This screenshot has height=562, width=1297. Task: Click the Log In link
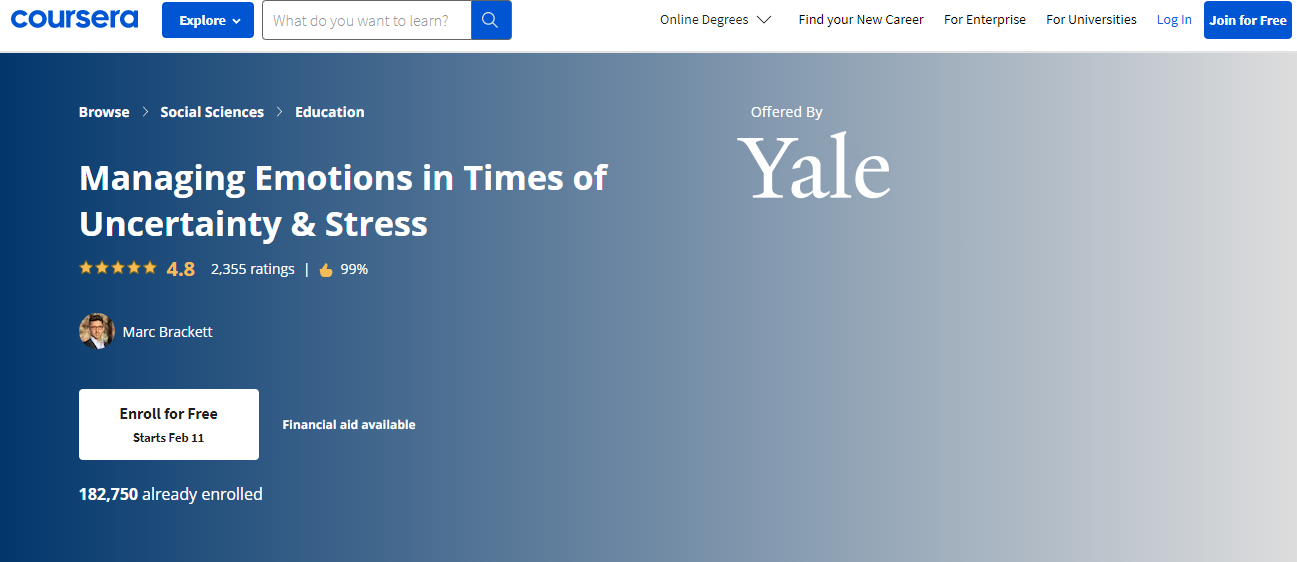click(x=1174, y=20)
